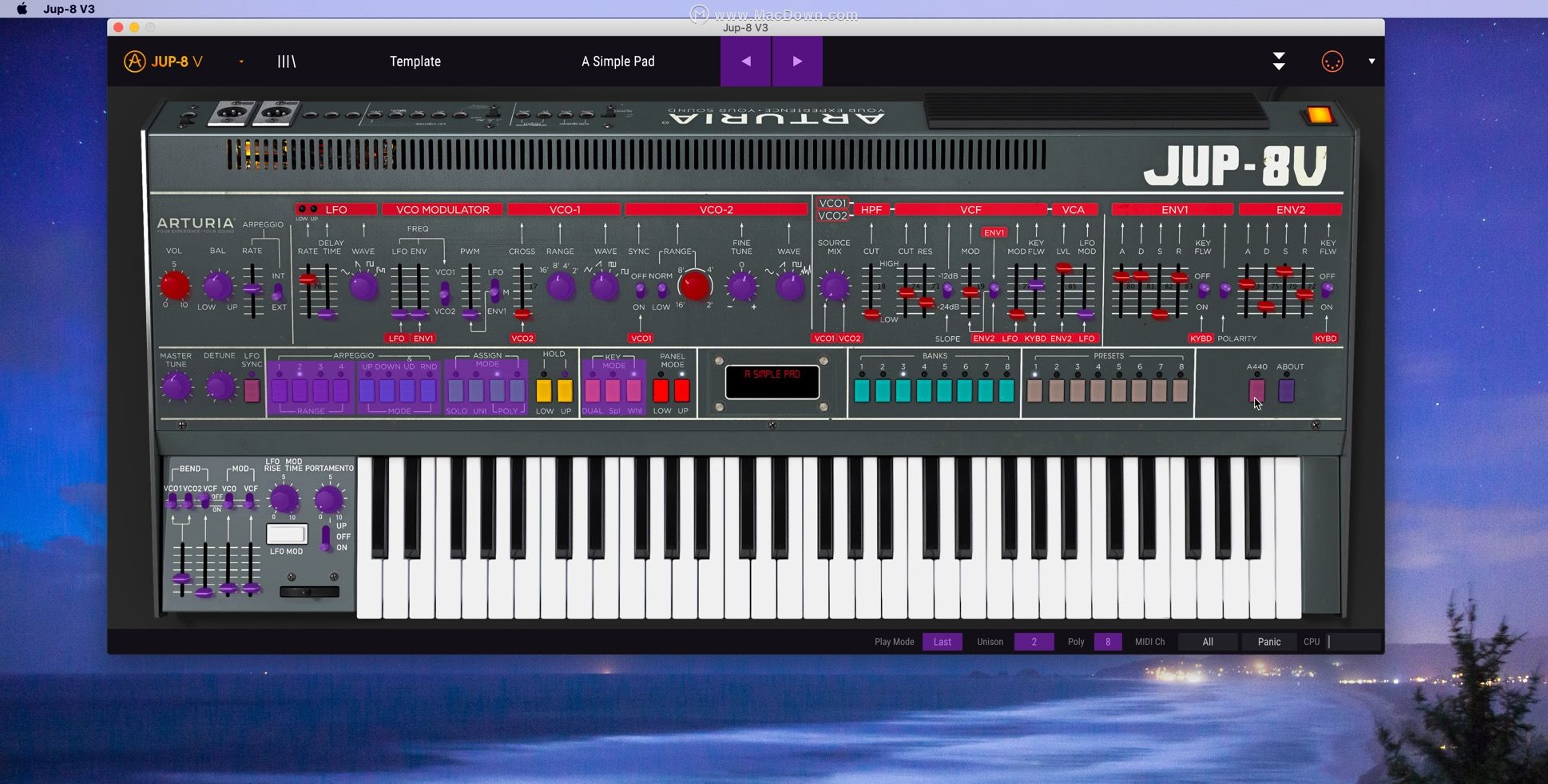1548x784 pixels.
Task: Click the Panic button
Action: point(1268,642)
